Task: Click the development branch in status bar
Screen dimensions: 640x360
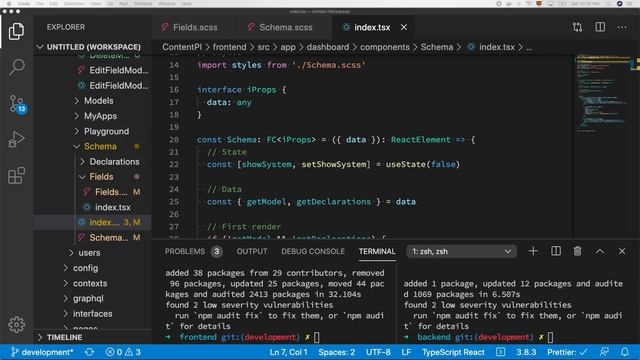Action: 42,352
